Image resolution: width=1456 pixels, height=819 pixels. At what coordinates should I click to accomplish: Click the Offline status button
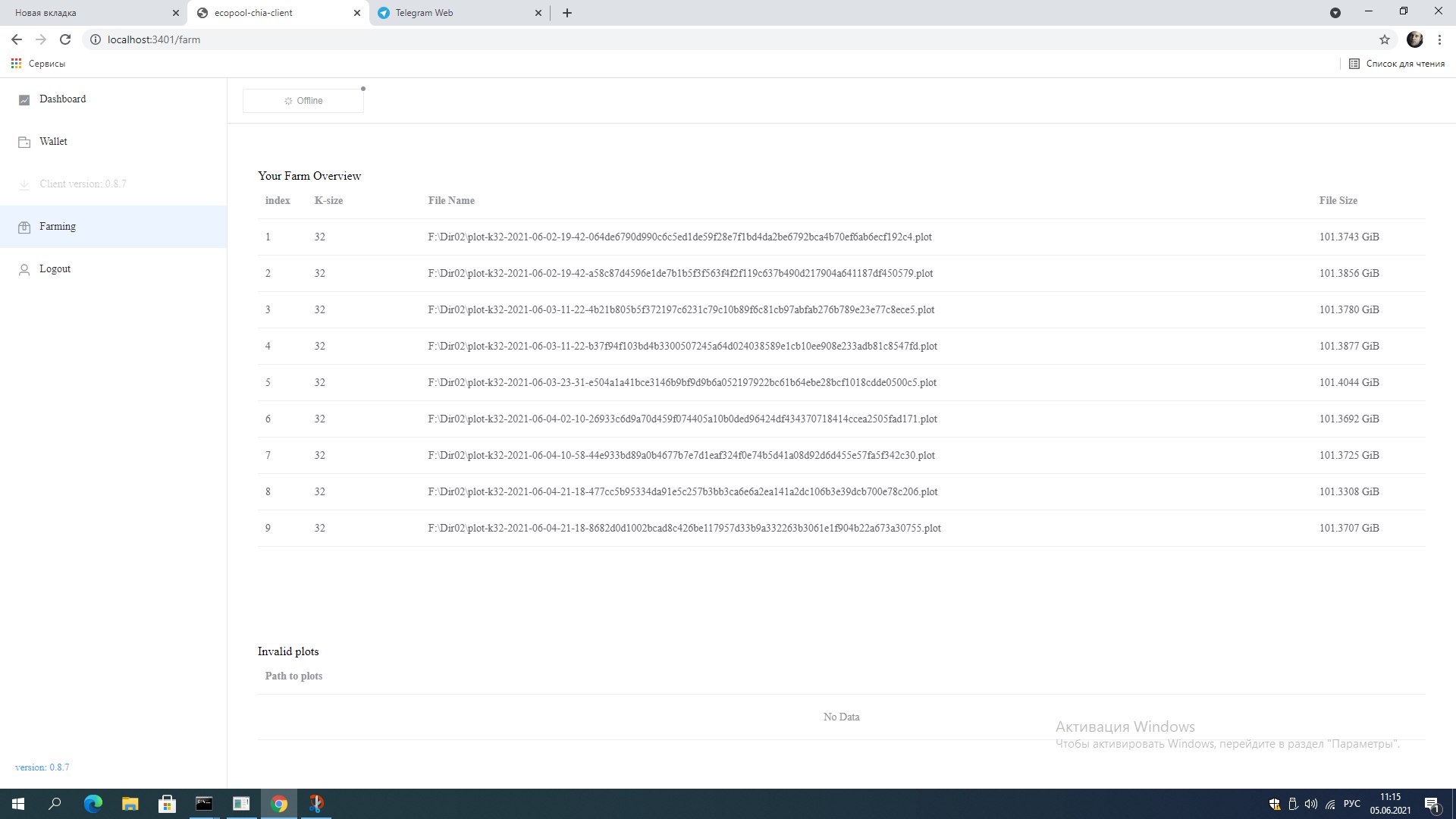[x=303, y=101]
